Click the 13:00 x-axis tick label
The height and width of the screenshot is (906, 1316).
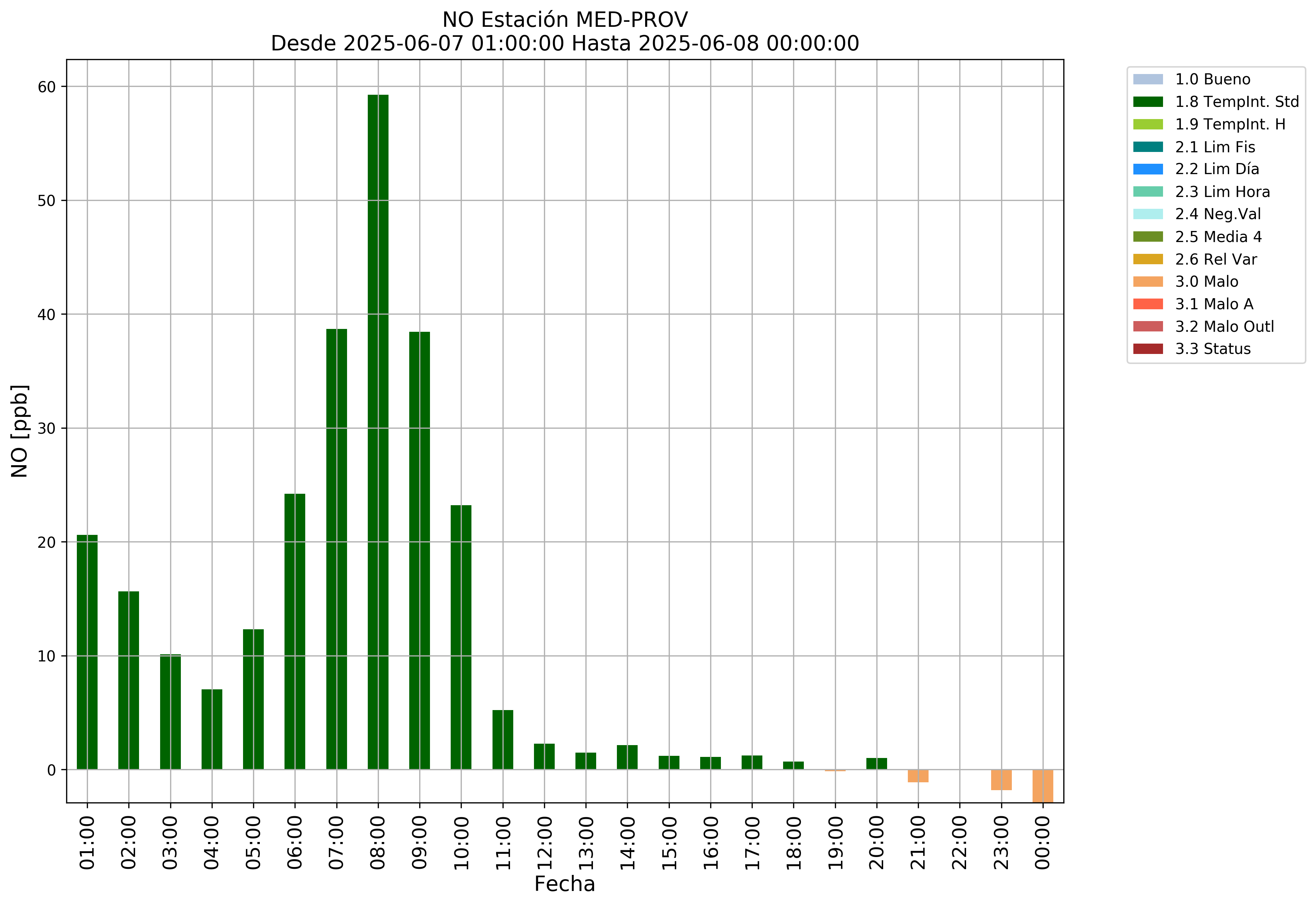pos(586,842)
